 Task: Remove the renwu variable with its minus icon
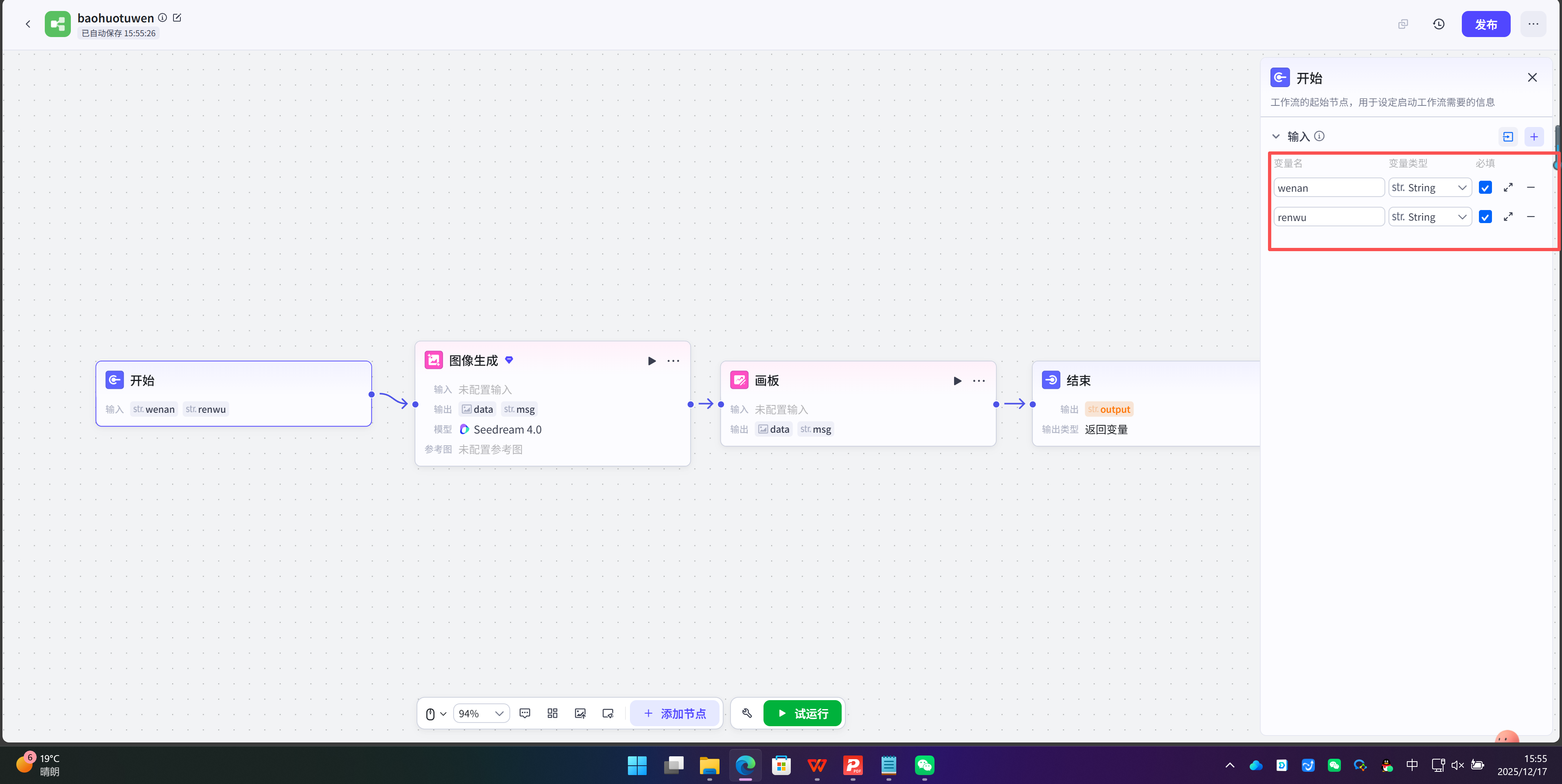pos(1531,217)
